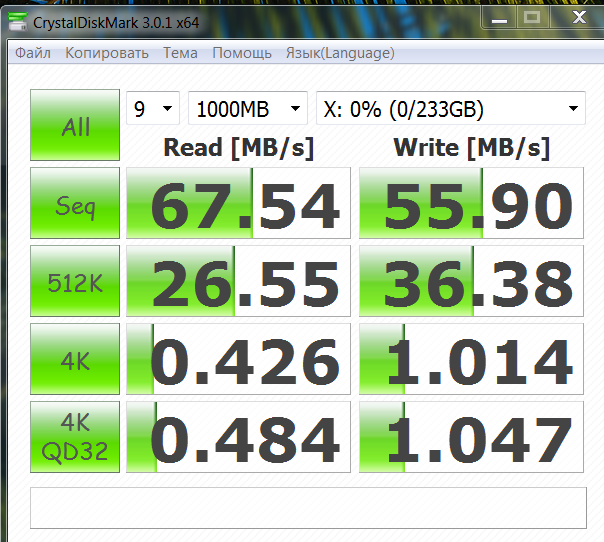Viewport: 604px width, 542px height.
Task: Start the 512K test
Action: click(x=75, y=281)
